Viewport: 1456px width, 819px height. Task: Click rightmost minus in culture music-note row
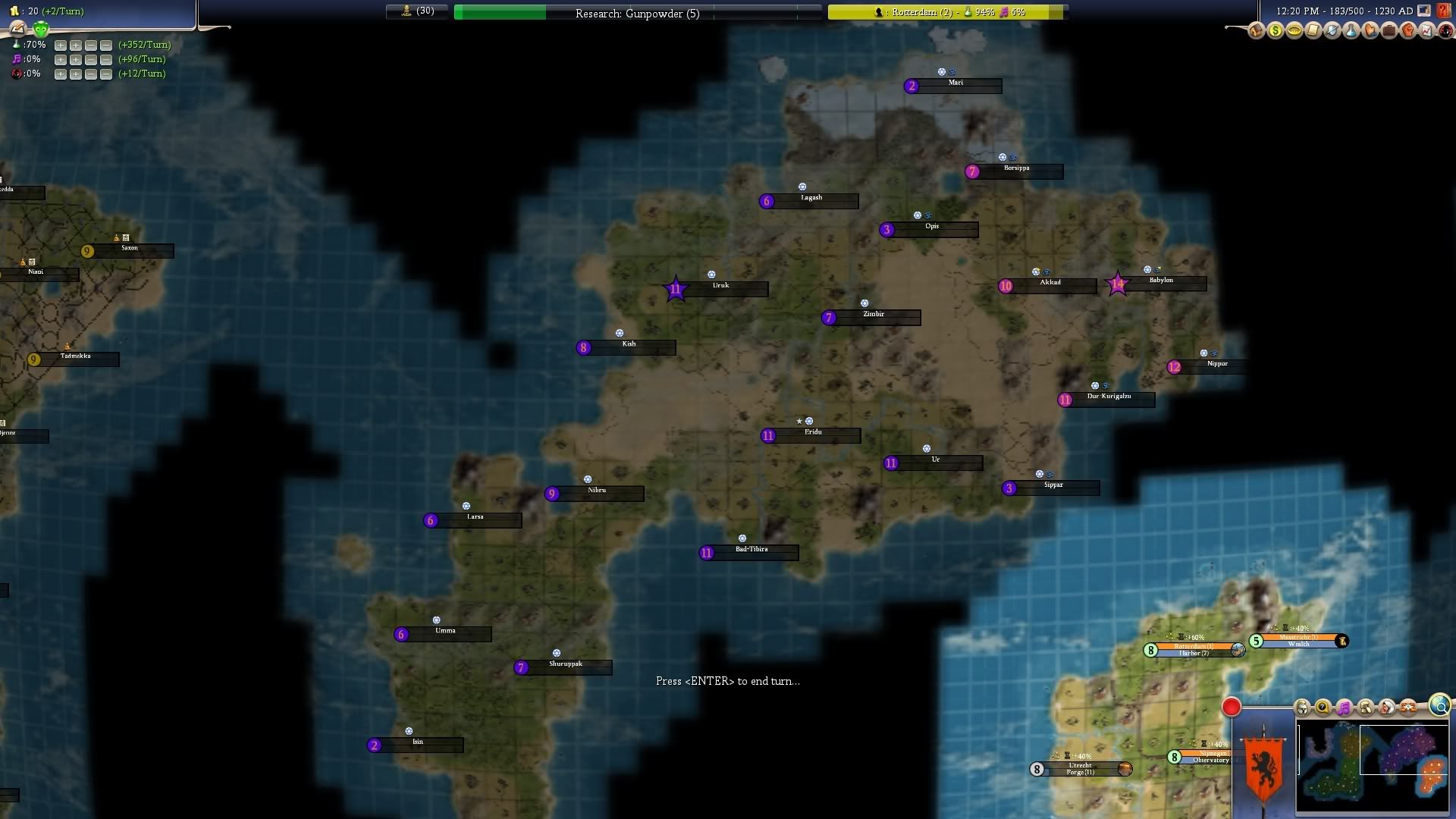click(x=106, y=60)
